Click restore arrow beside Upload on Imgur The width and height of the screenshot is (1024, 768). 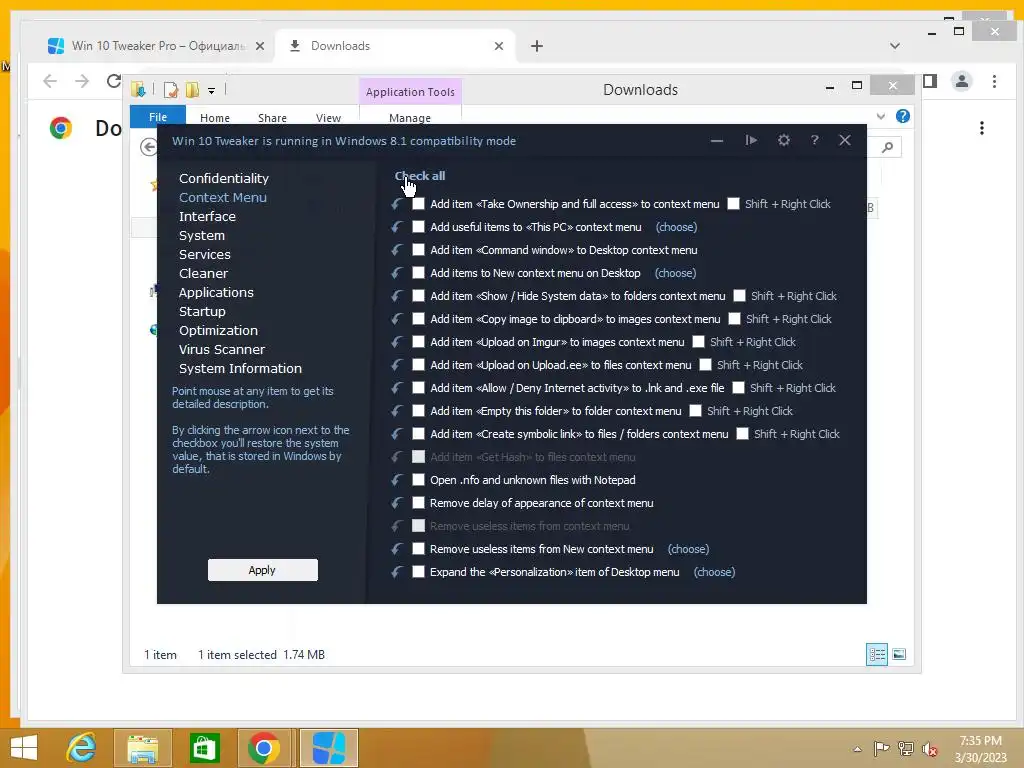click(x=396, y=342)
